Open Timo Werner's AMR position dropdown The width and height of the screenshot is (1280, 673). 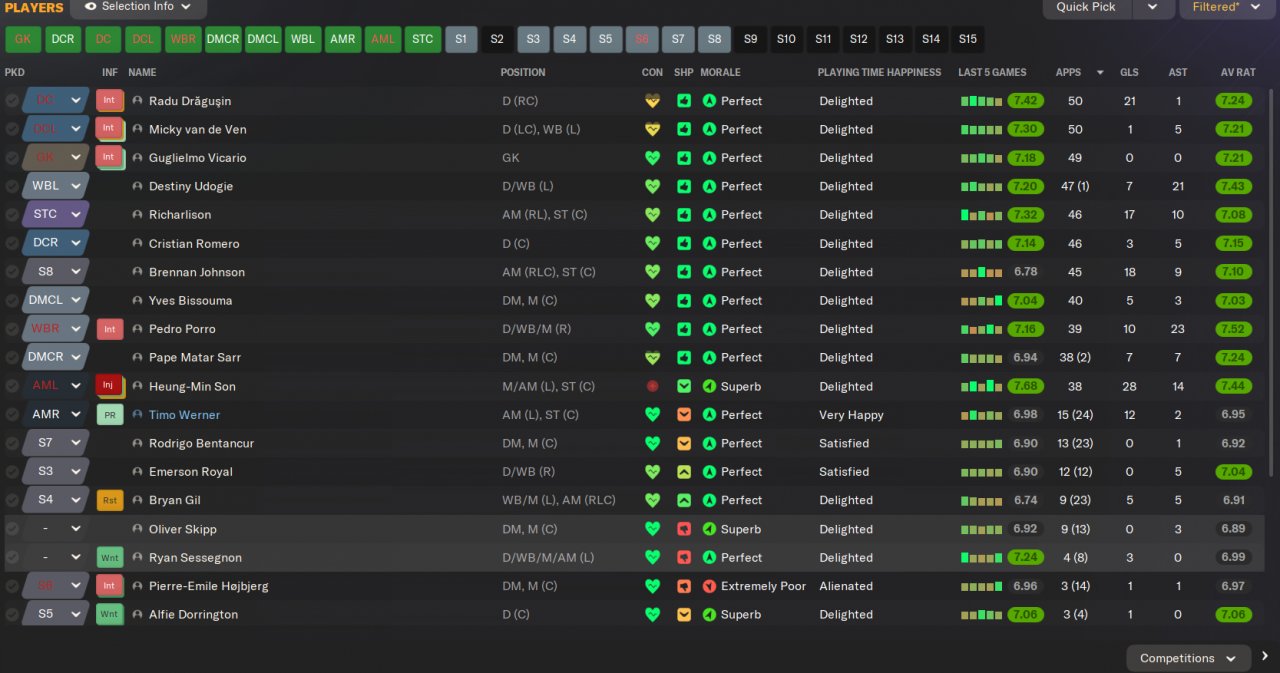[55, 415]
